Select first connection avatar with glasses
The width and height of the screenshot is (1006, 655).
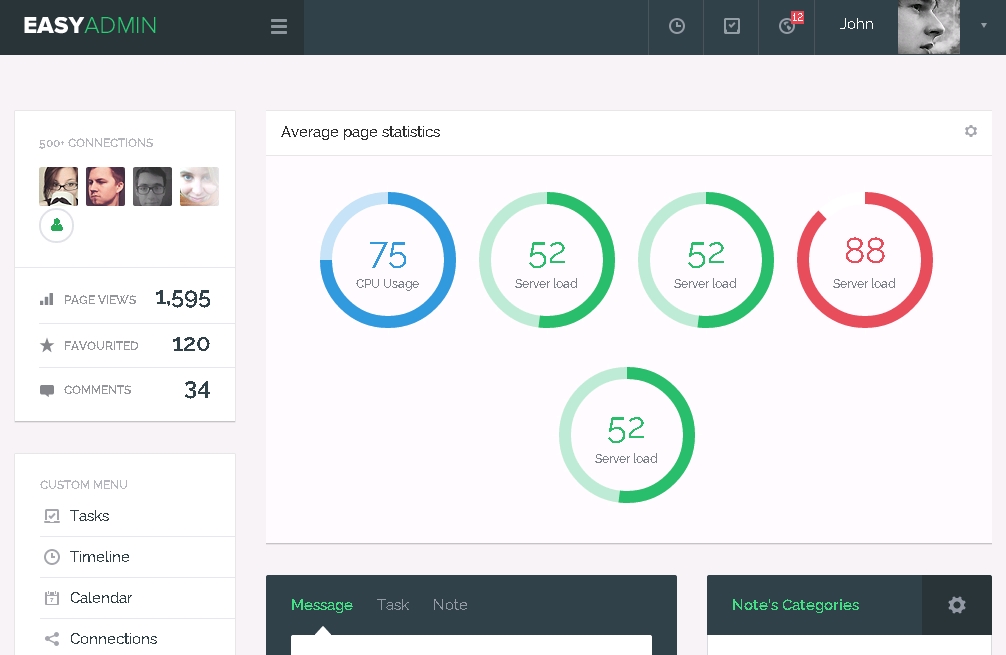pyautogui.click(x=58, y=187)
